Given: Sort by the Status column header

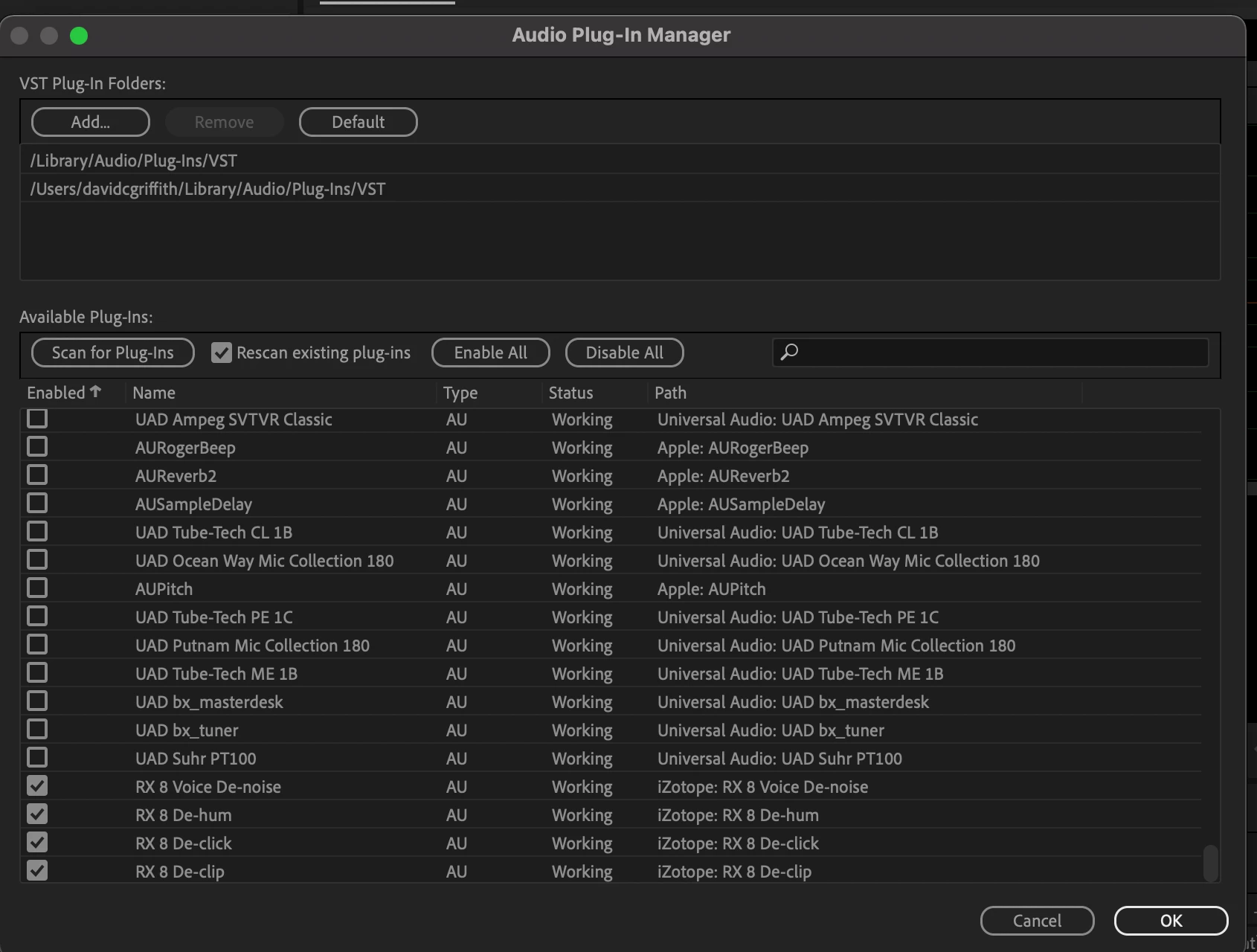Looking at the screenshot, I should pyautogui.click(x=571, y=393).
